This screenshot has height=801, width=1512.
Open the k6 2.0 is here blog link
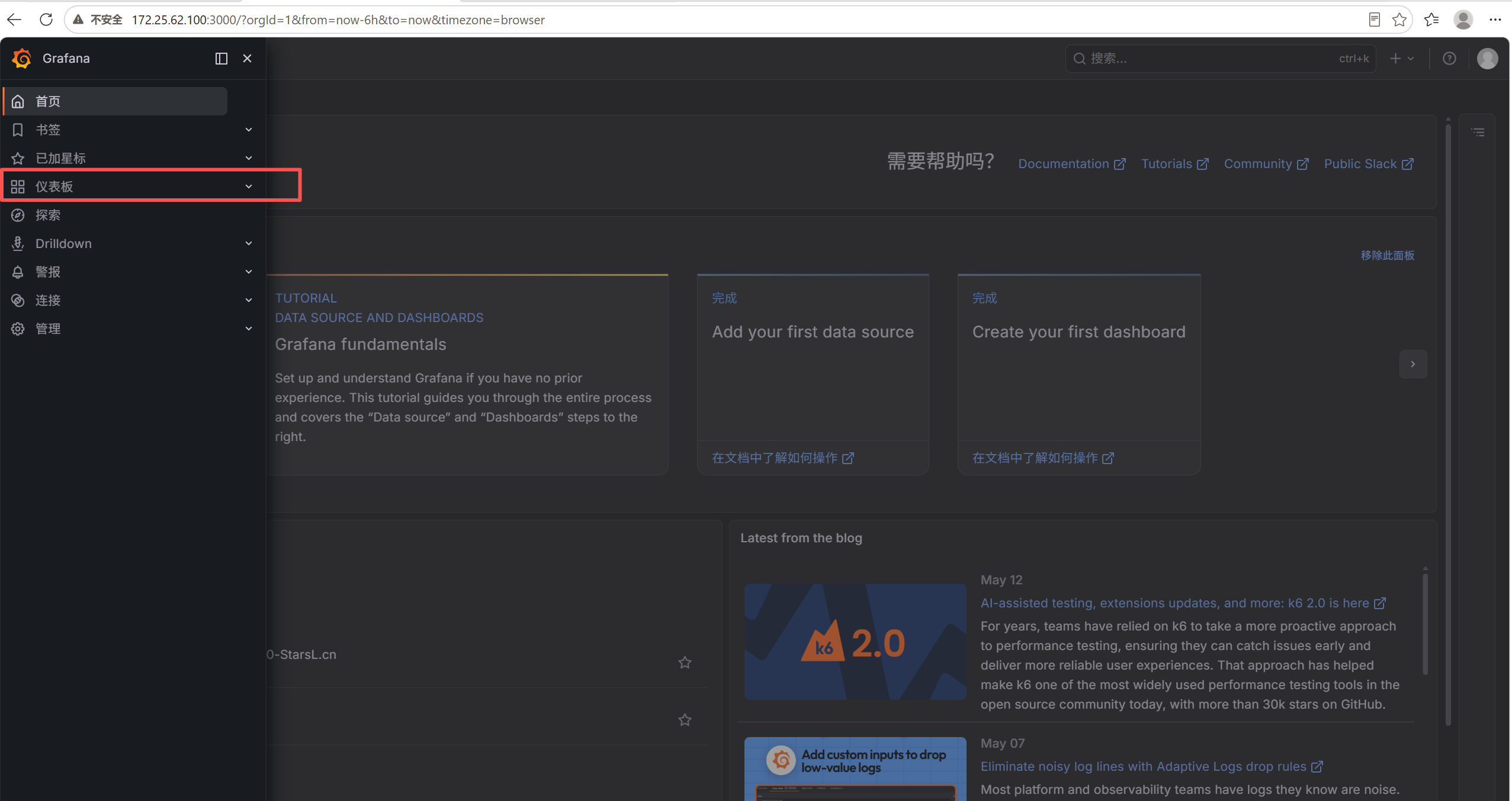click(x=1183, y=603)
